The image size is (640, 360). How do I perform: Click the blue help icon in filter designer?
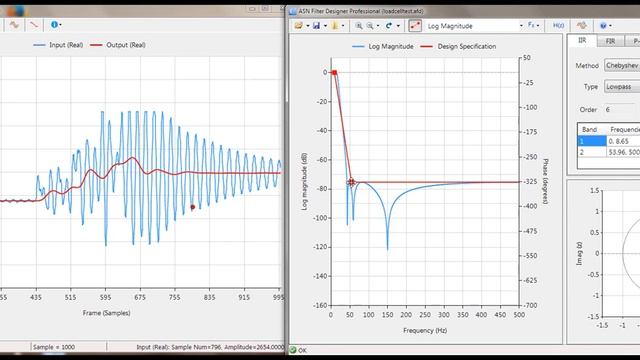click(x=603, y=25)
